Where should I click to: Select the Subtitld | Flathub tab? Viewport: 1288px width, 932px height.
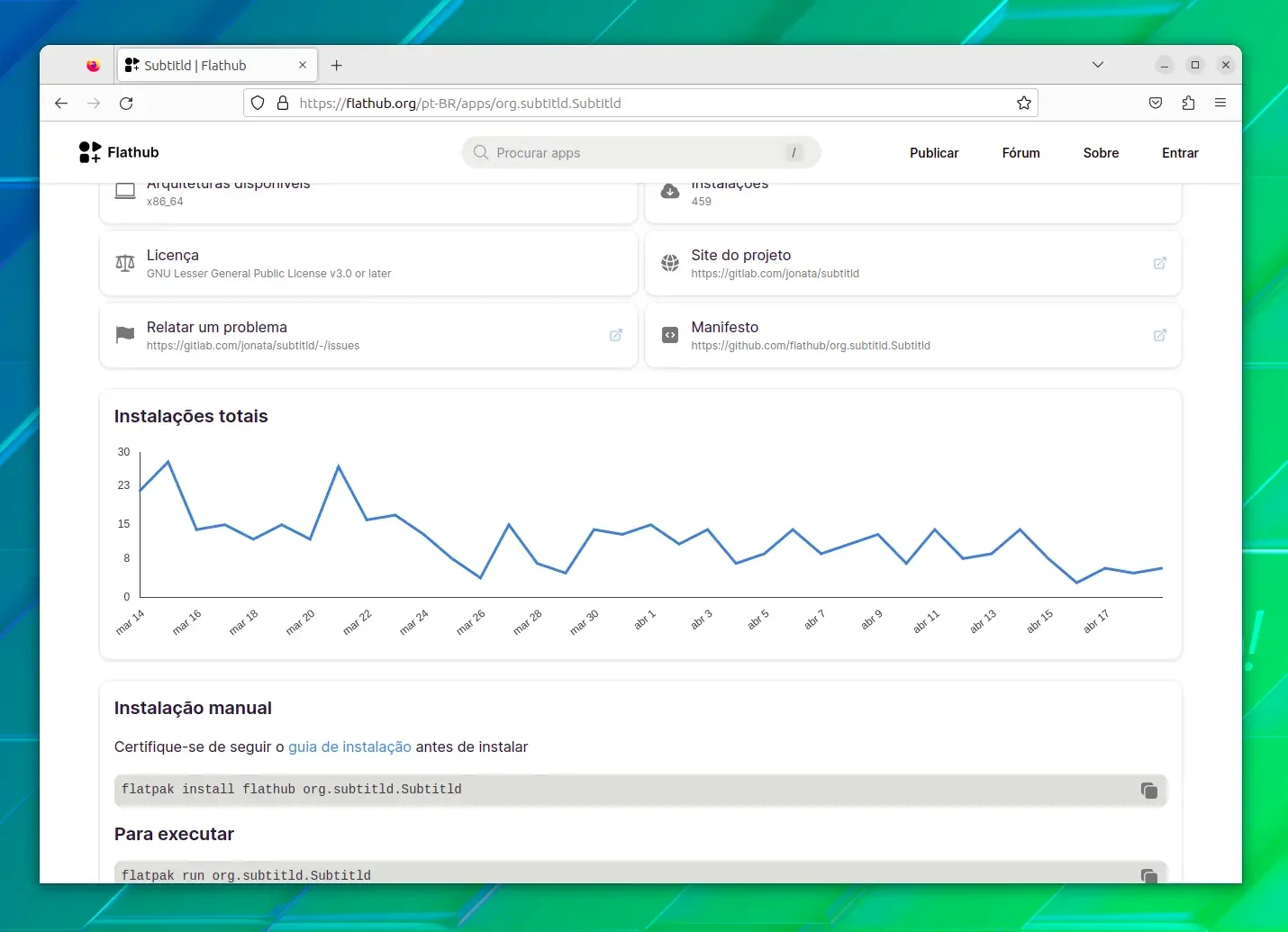coord(217,65)
